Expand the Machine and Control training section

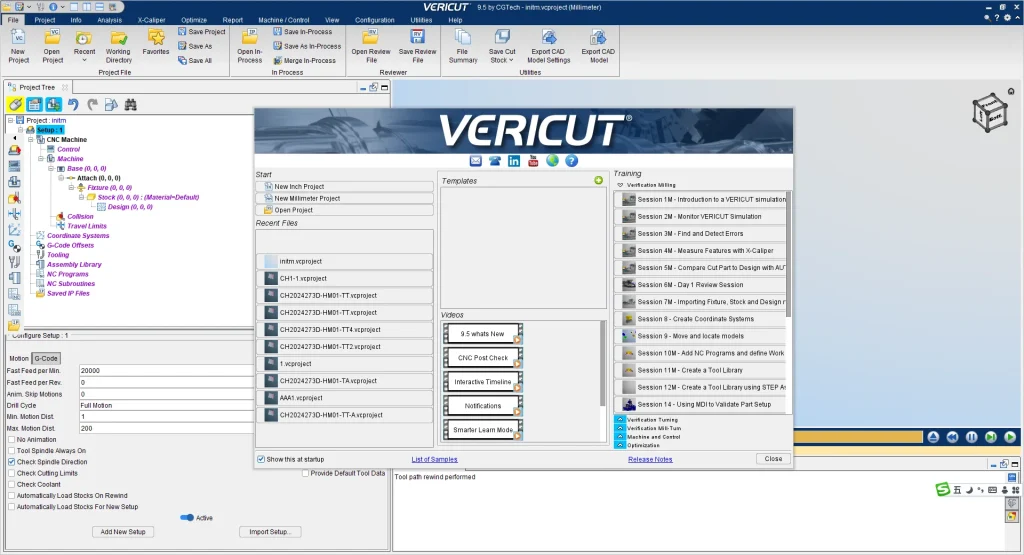click(x=620, y=437)
